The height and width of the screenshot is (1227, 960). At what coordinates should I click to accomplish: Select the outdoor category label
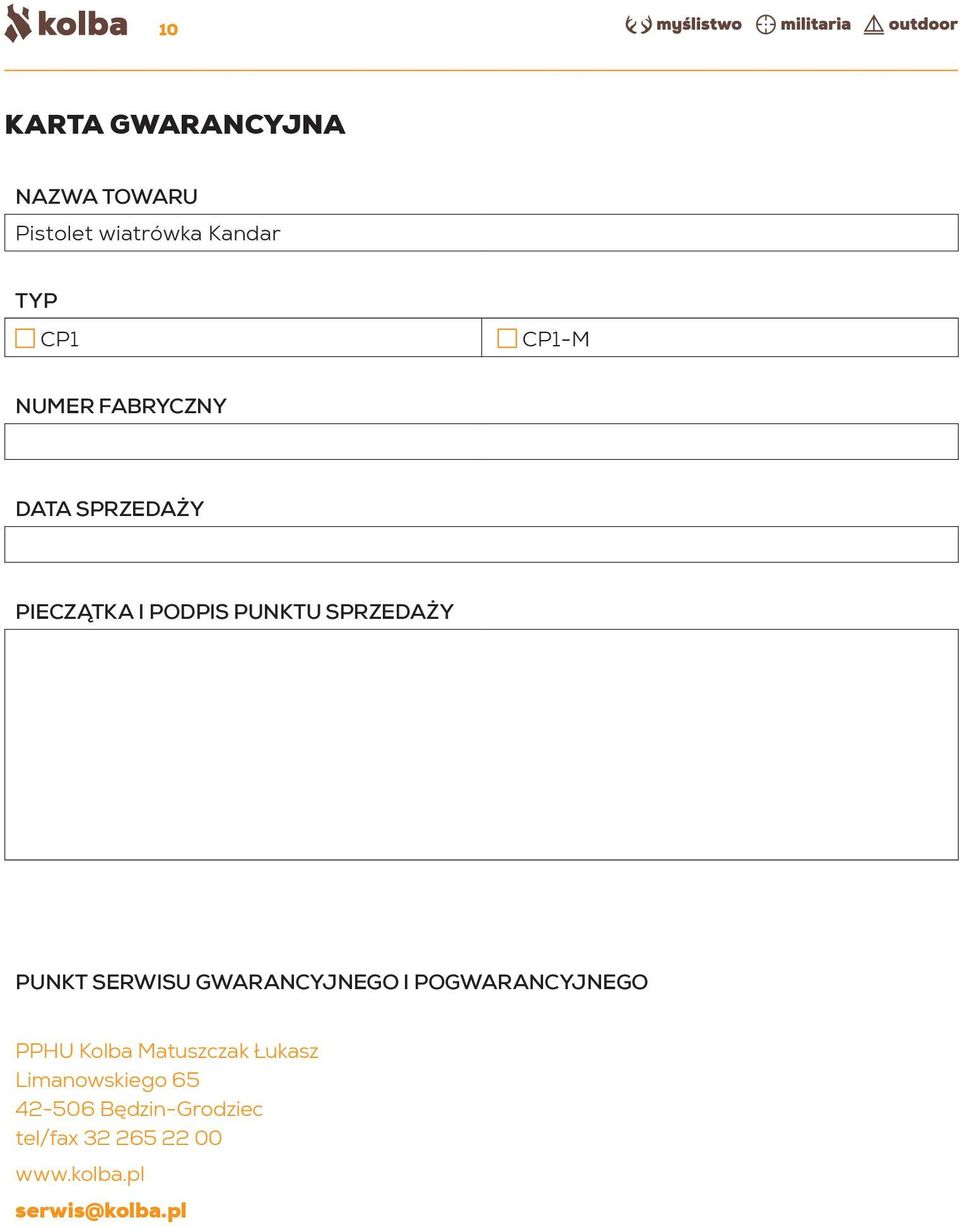tap(923, 24)
